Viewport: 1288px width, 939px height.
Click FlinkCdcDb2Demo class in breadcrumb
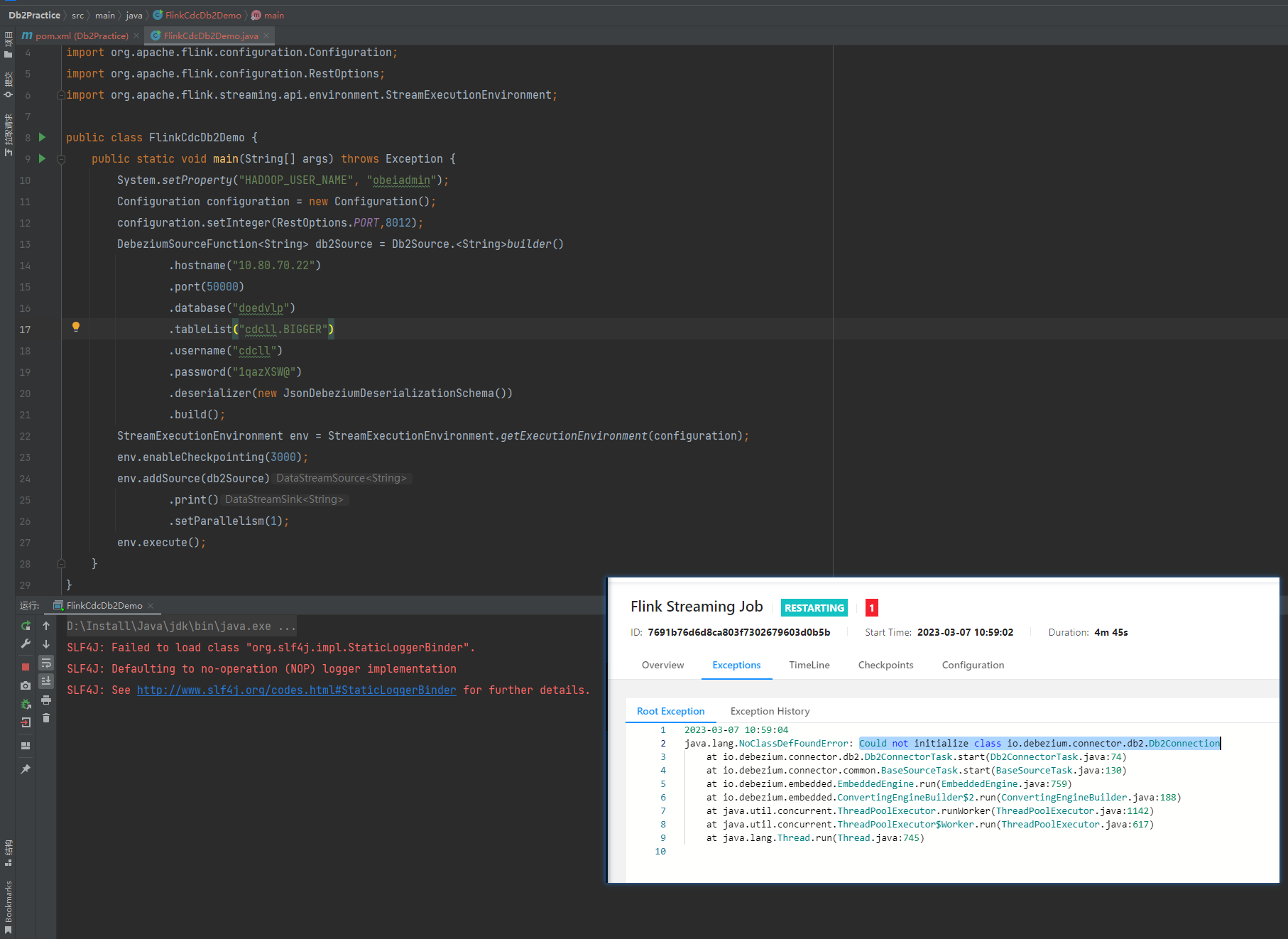click(x=197, y=15)
